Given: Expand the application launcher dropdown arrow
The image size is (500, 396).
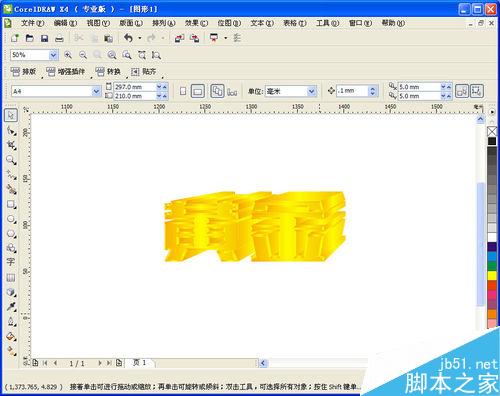Looking at the screenshot, I should tap(226, 38).
